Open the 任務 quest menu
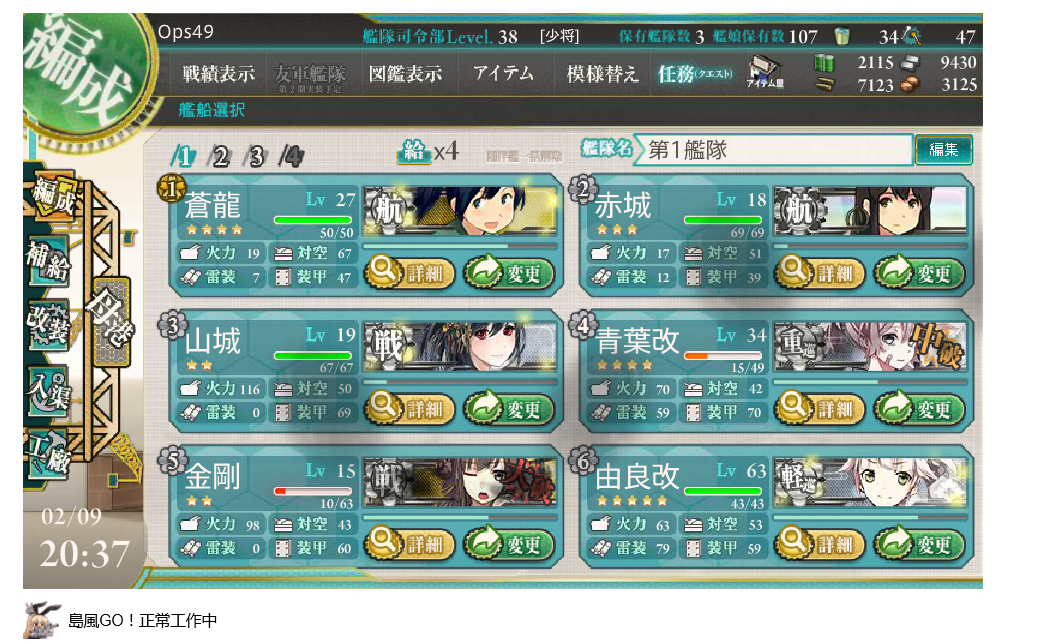 (696, 74)
